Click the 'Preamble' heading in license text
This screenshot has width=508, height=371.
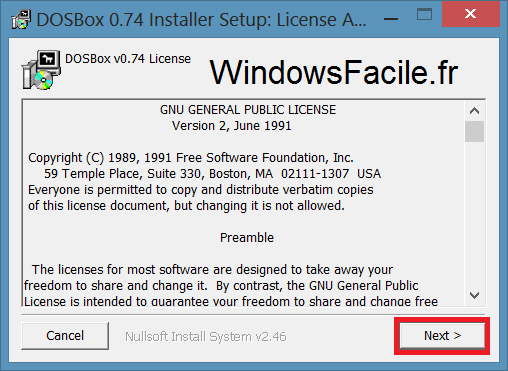[247, 238]
